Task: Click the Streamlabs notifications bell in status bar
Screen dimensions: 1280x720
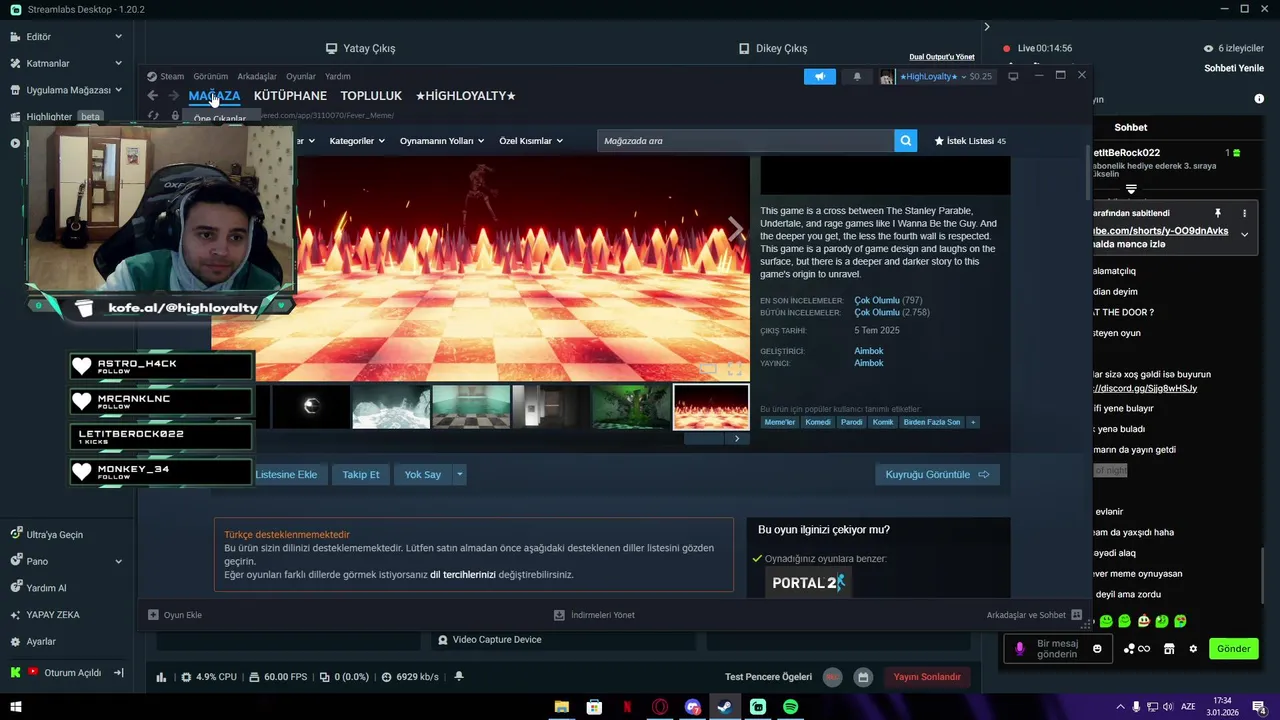Action: click(x=459, y=677)
